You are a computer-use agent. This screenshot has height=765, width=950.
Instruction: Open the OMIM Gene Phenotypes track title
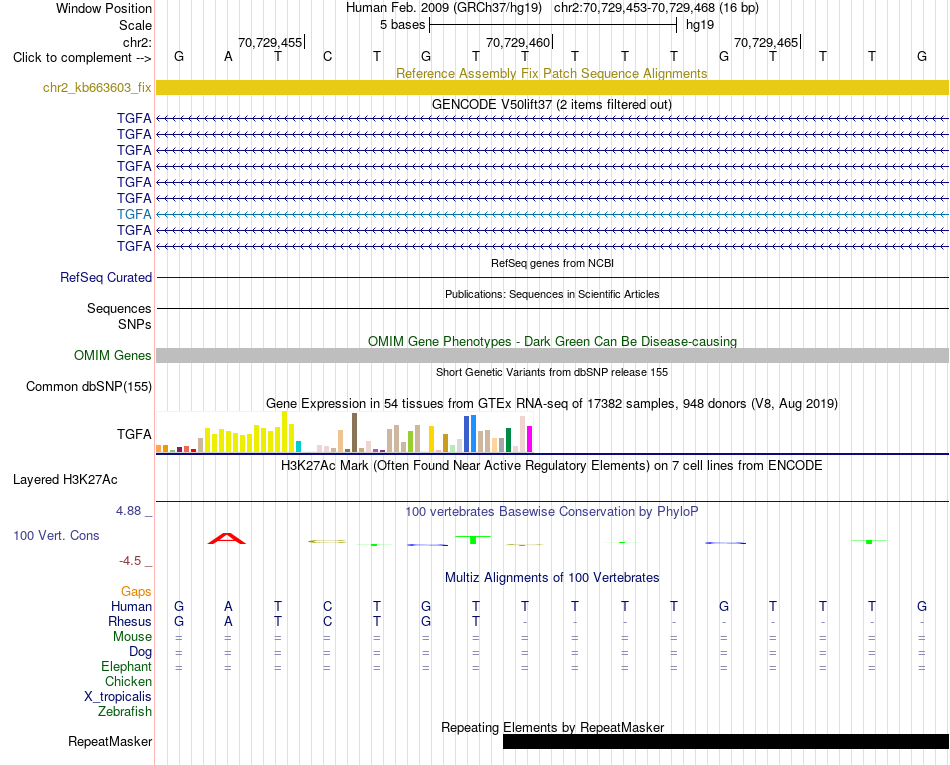552,341
